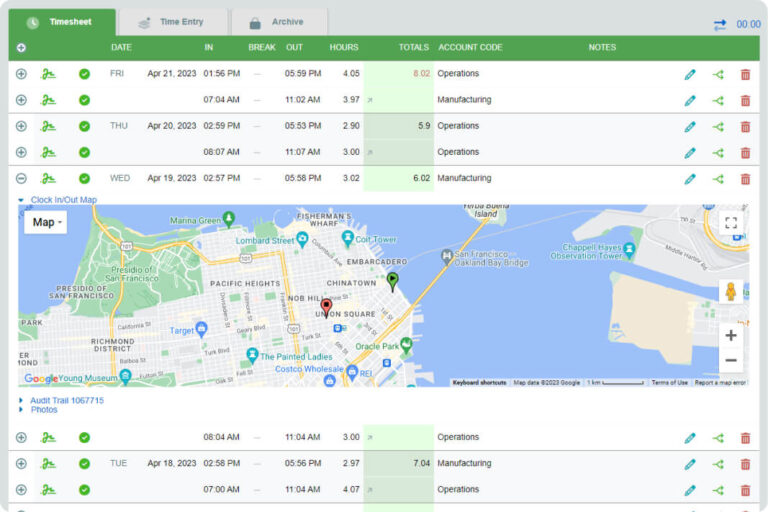This screenshot has height=512, width=768.
Task: Toggle approval checkmark on 08:07 AM row
Action: [x=84, y=152]
